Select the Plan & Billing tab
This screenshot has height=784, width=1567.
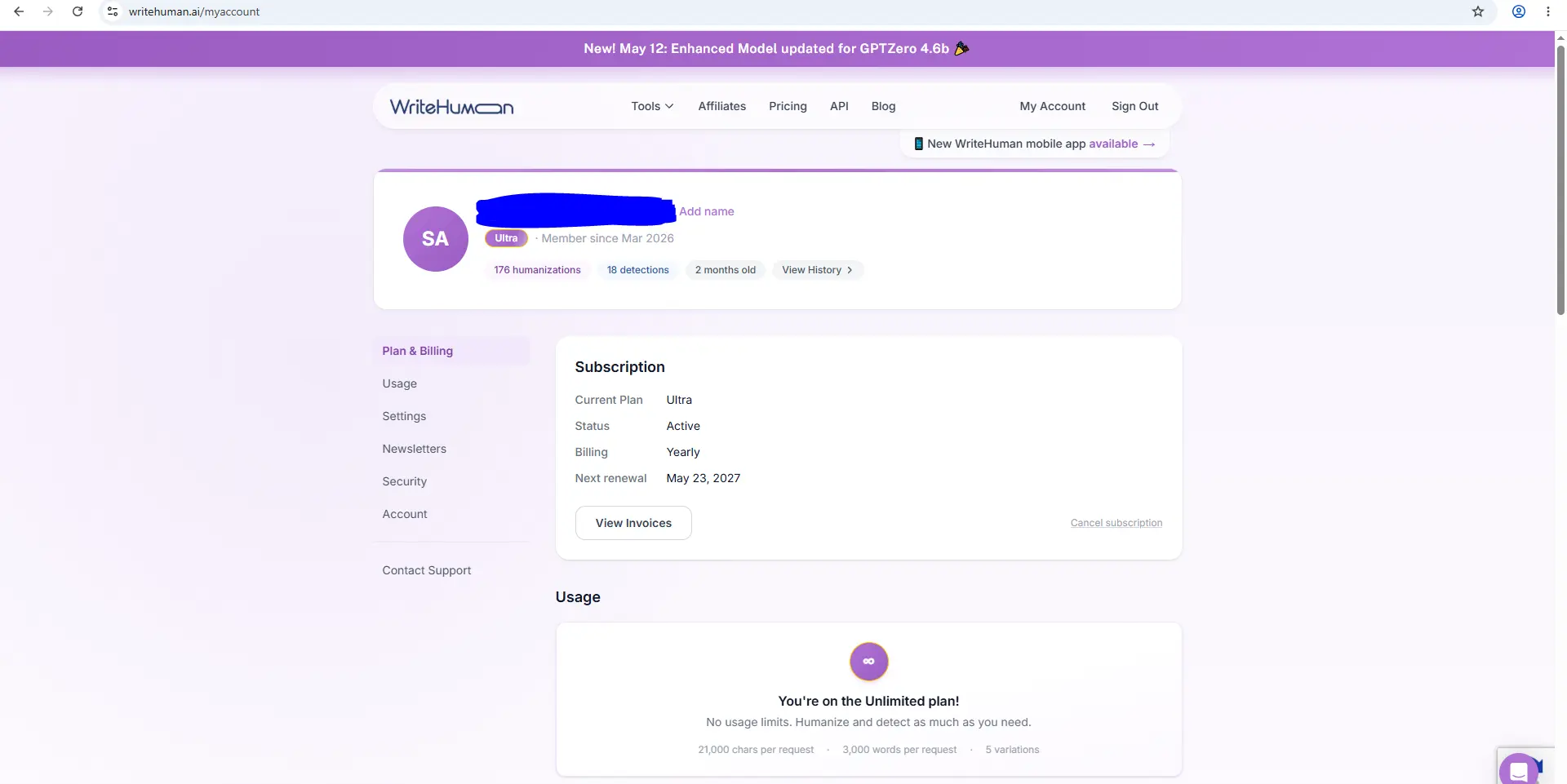click(452, 351)
